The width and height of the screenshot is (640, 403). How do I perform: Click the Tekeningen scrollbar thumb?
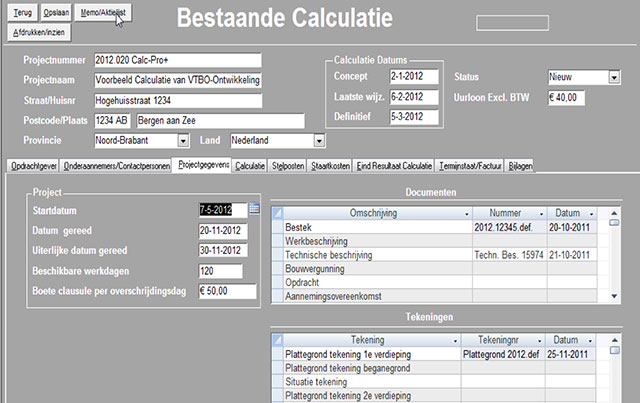click(614, 350)
